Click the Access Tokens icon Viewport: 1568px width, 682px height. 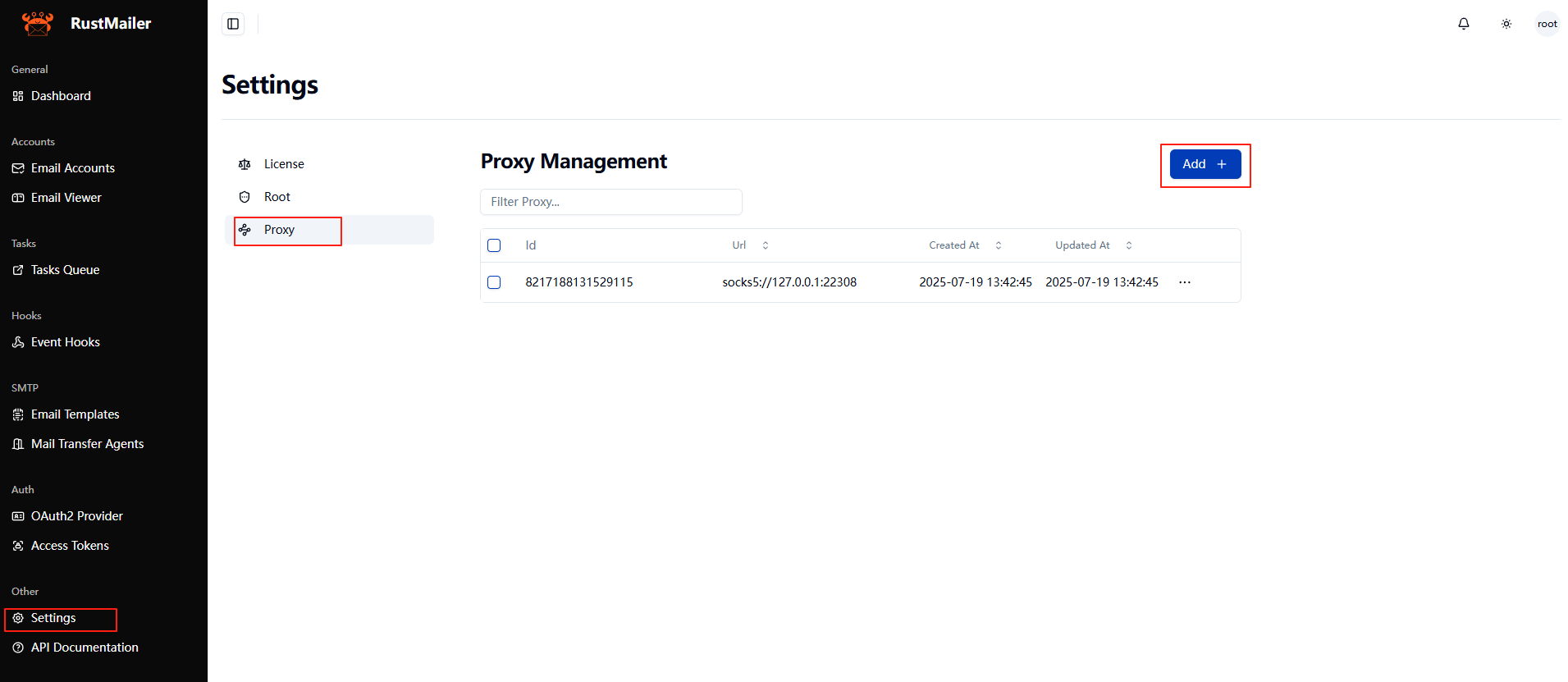point(18,546)
